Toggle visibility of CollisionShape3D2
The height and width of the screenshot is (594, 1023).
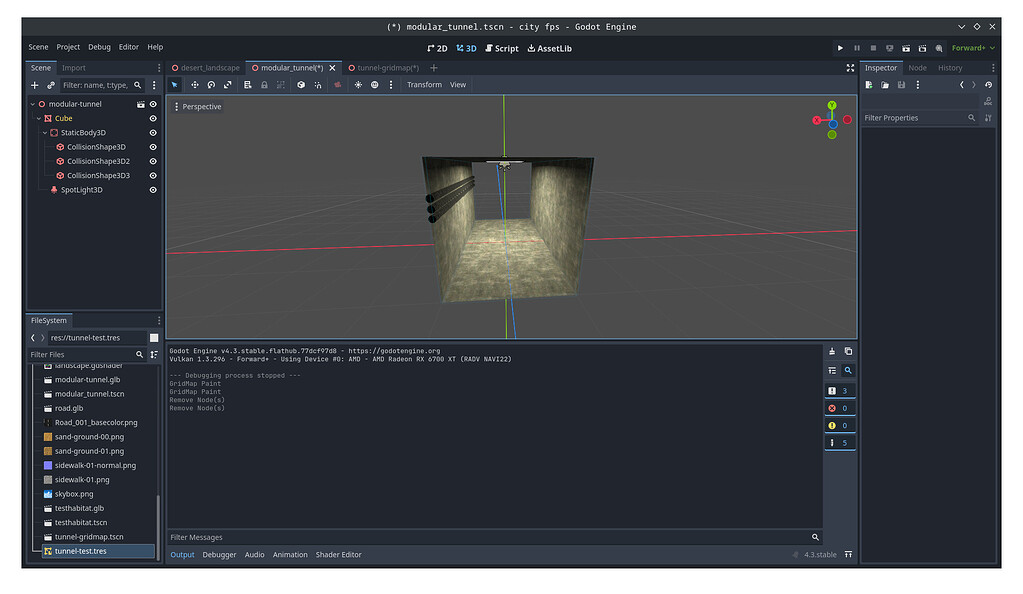(x=152, y=160)
